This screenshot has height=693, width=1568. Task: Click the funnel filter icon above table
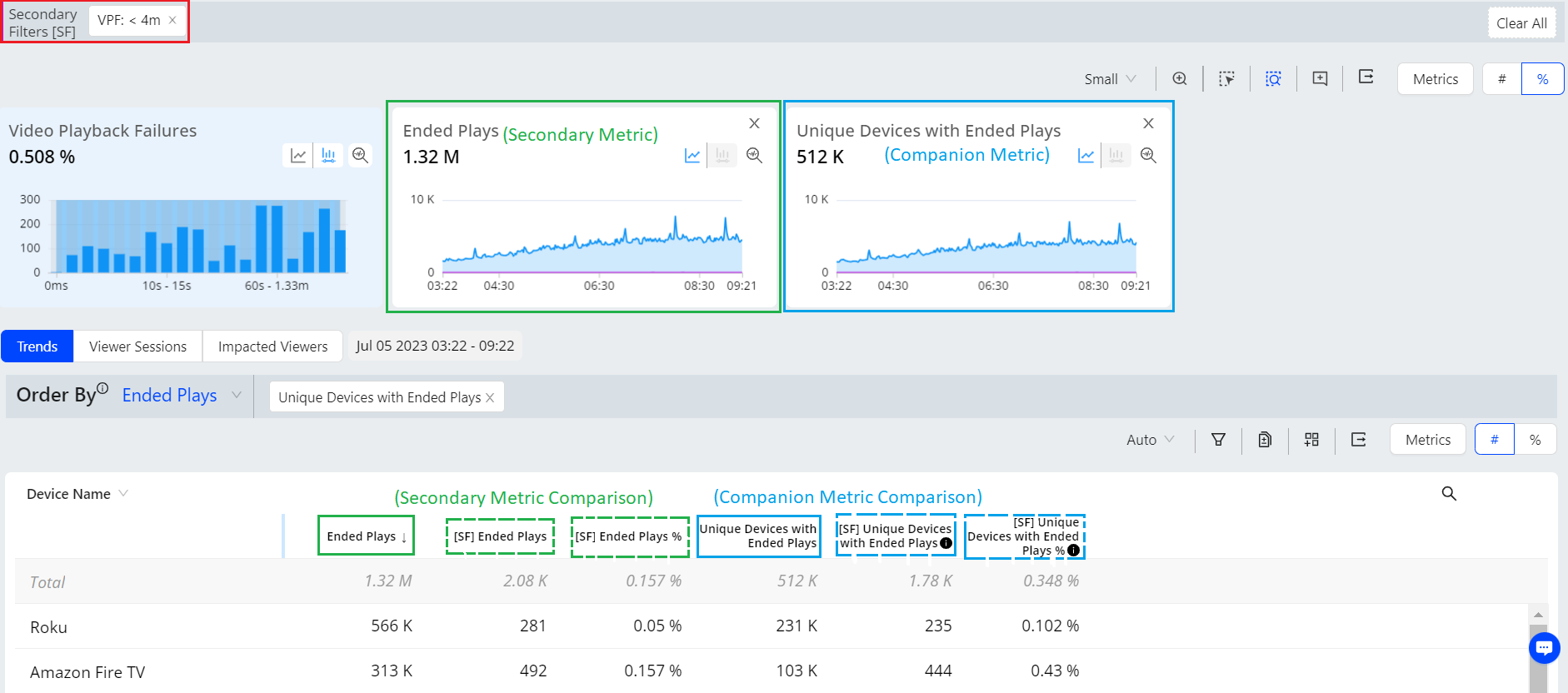point(1218,440)
